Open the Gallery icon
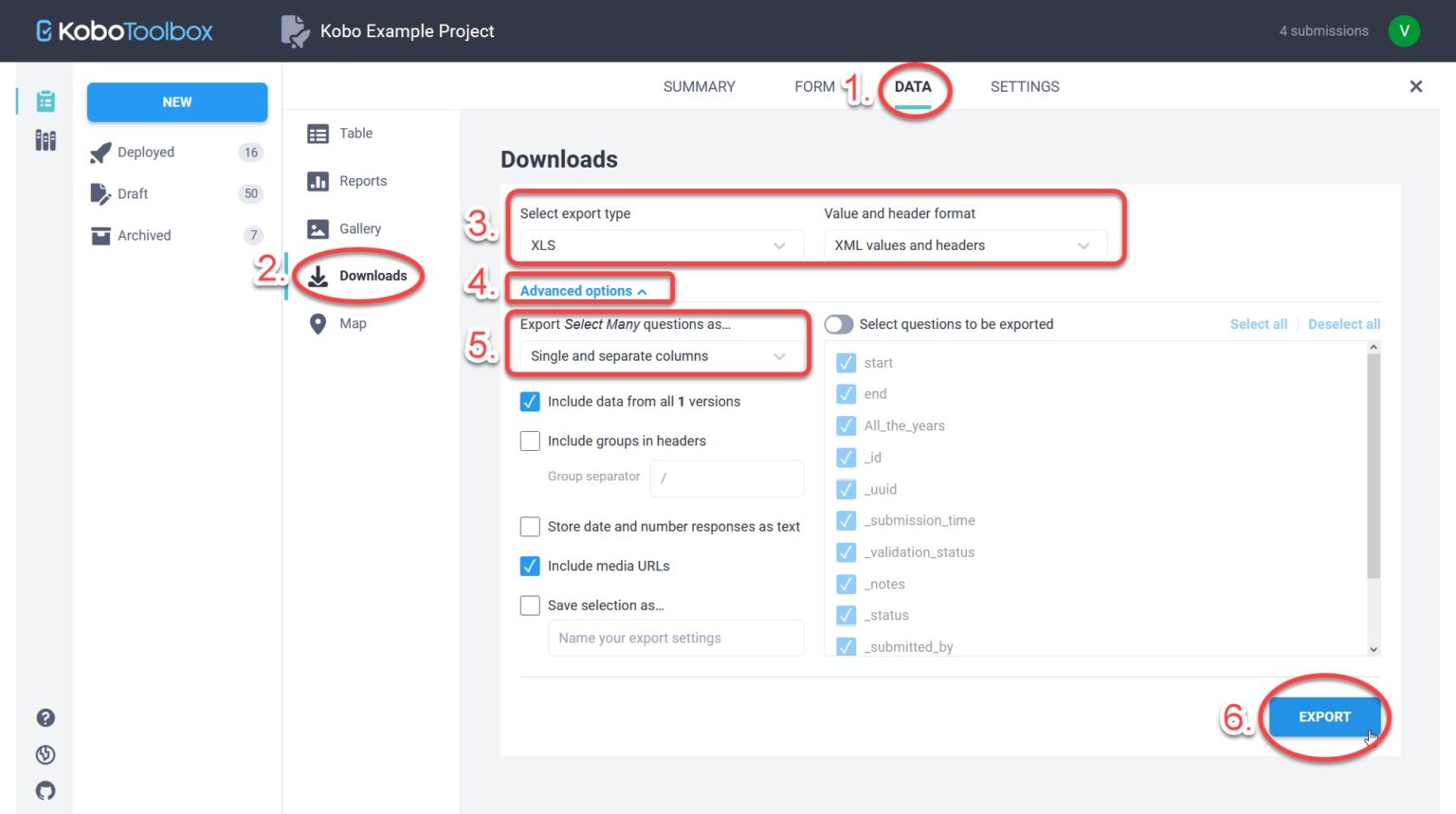The height and width of the screenshot is (814, 1456). coord(318,228)
